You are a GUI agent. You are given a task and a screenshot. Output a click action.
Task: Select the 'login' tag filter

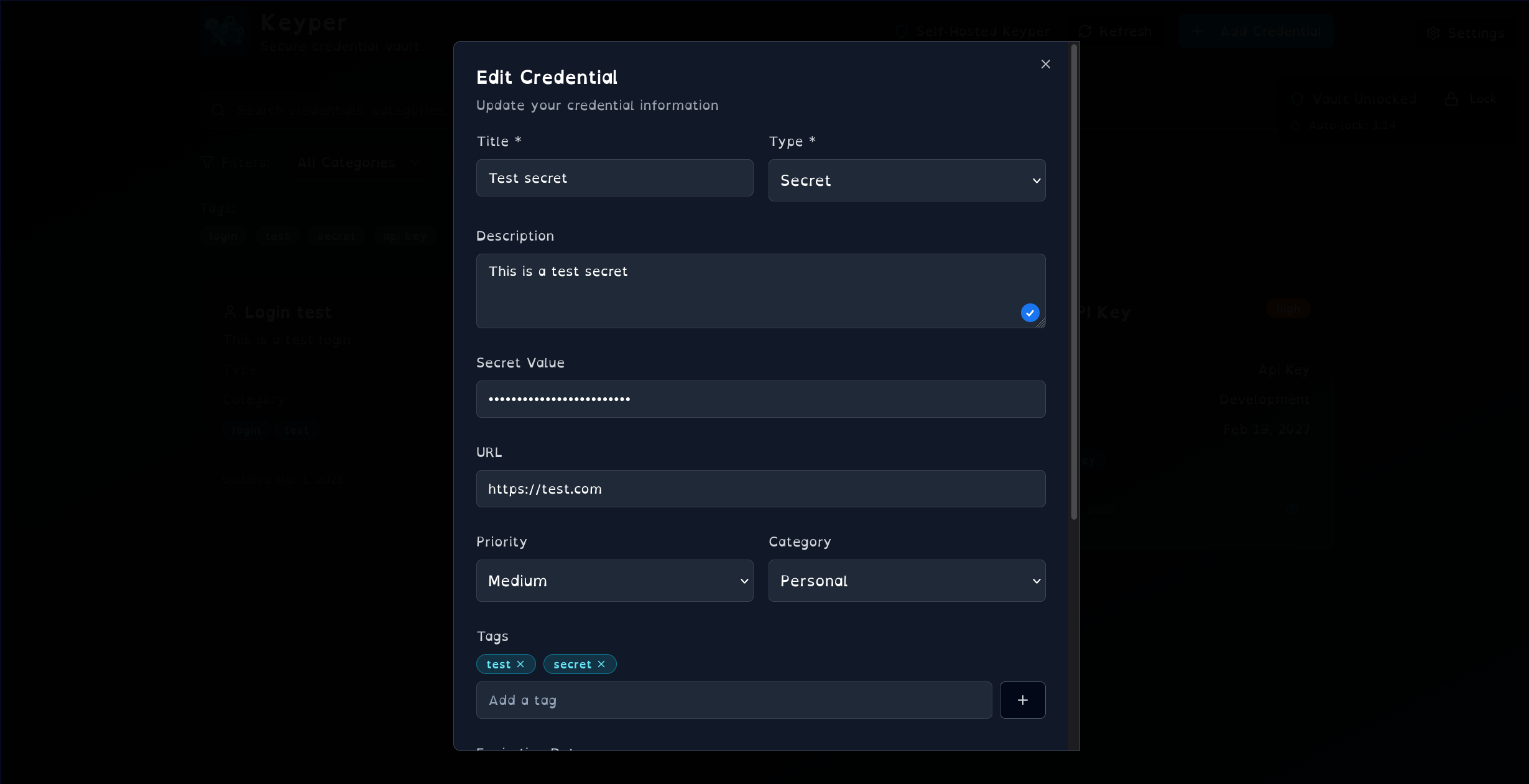[223, 236]
